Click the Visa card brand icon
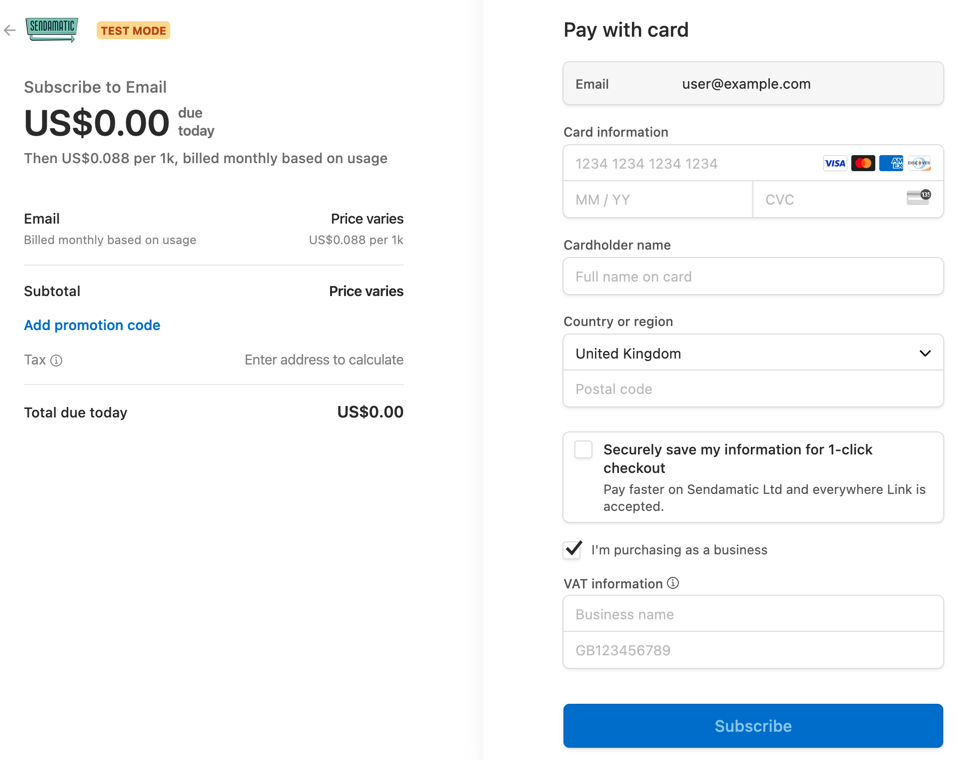The image size is (959, 760). (x=835, y=163)
